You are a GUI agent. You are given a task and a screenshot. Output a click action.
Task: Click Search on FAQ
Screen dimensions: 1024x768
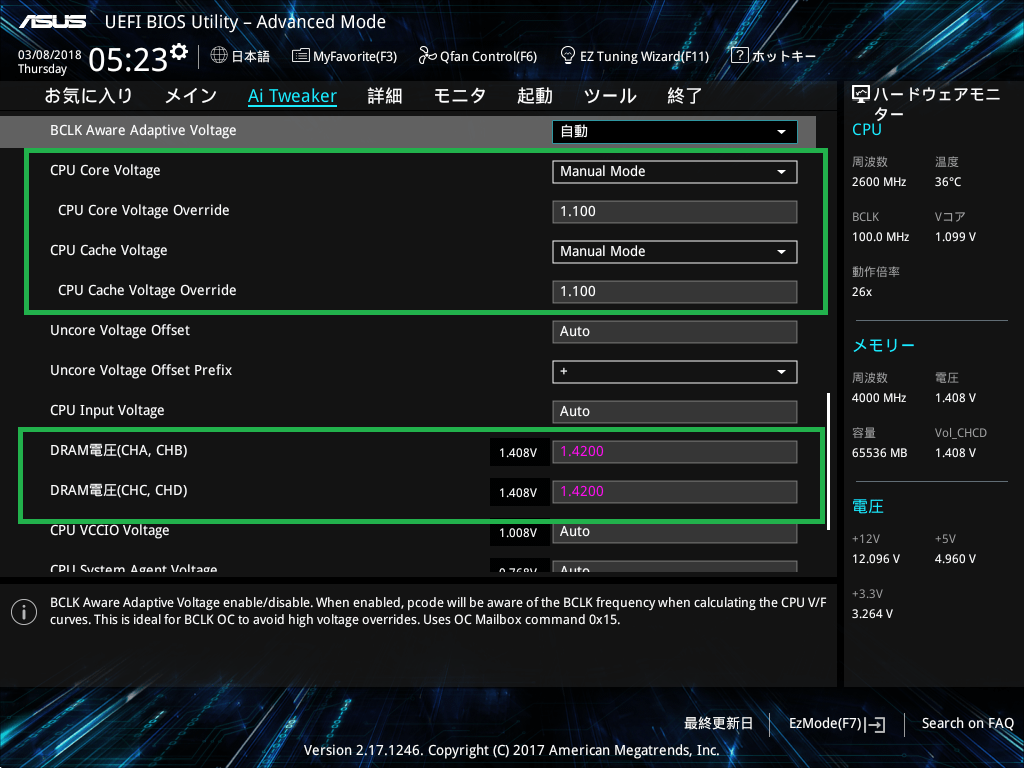pos(968,724)
